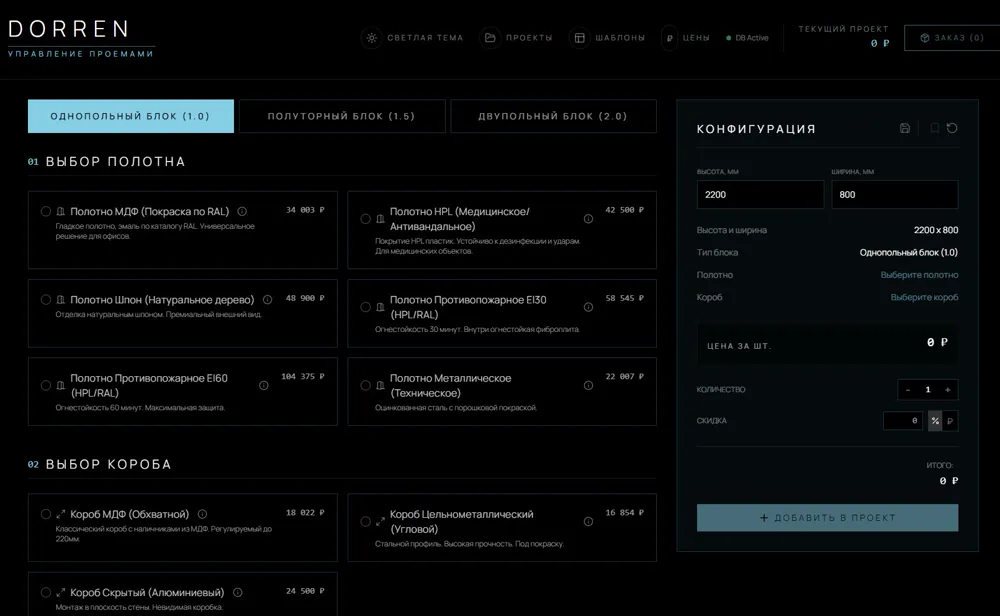Show info for Полотно Шпон (Натуральное дерево)
Screen dimensions: 1000x616
tap(268, 300)
